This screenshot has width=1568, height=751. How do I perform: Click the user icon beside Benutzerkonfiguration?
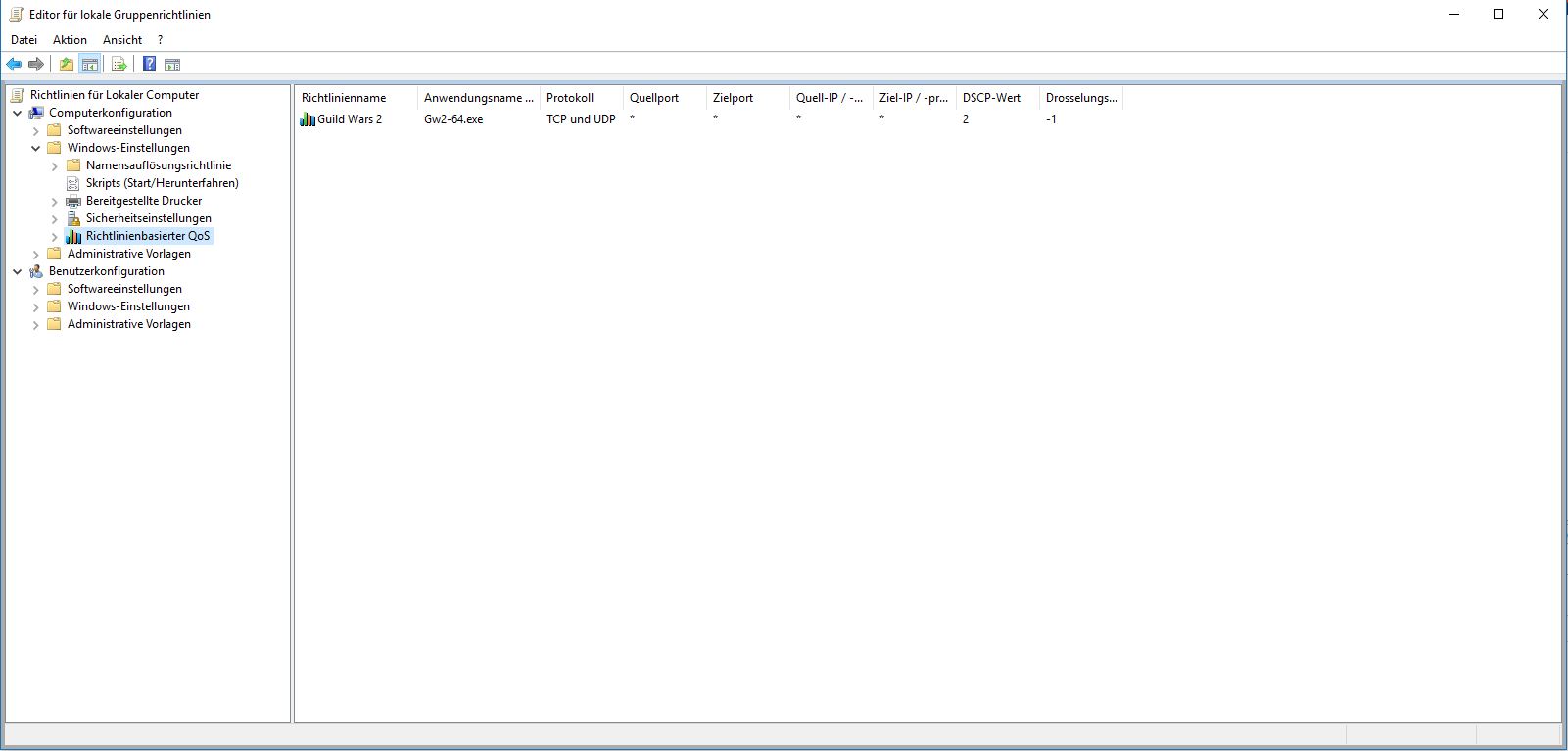(36, 271)
